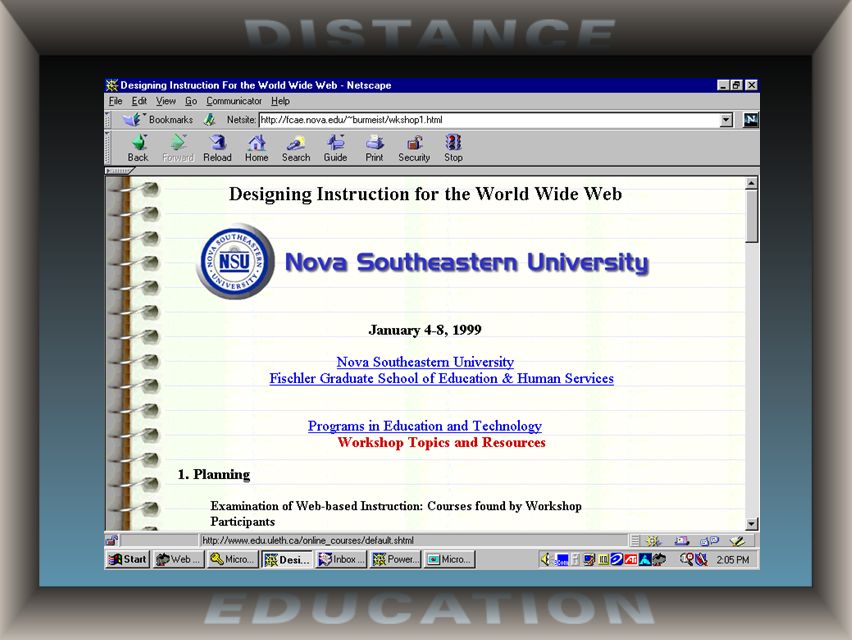The width and height of the screenshot is (853, 640).
Task: Click the Windows Start button
Action: coord(127,559)
